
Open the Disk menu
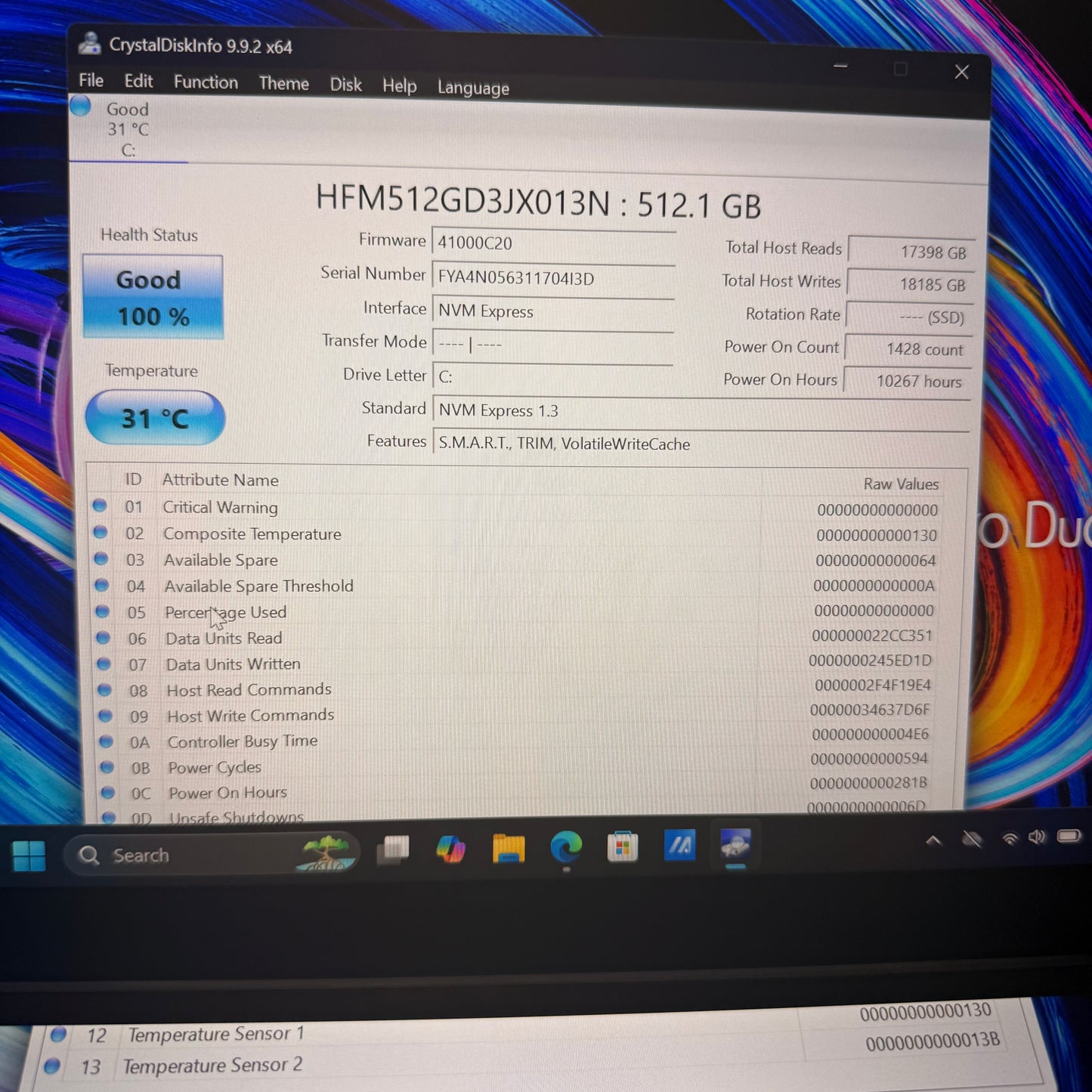tap(345, 85)
